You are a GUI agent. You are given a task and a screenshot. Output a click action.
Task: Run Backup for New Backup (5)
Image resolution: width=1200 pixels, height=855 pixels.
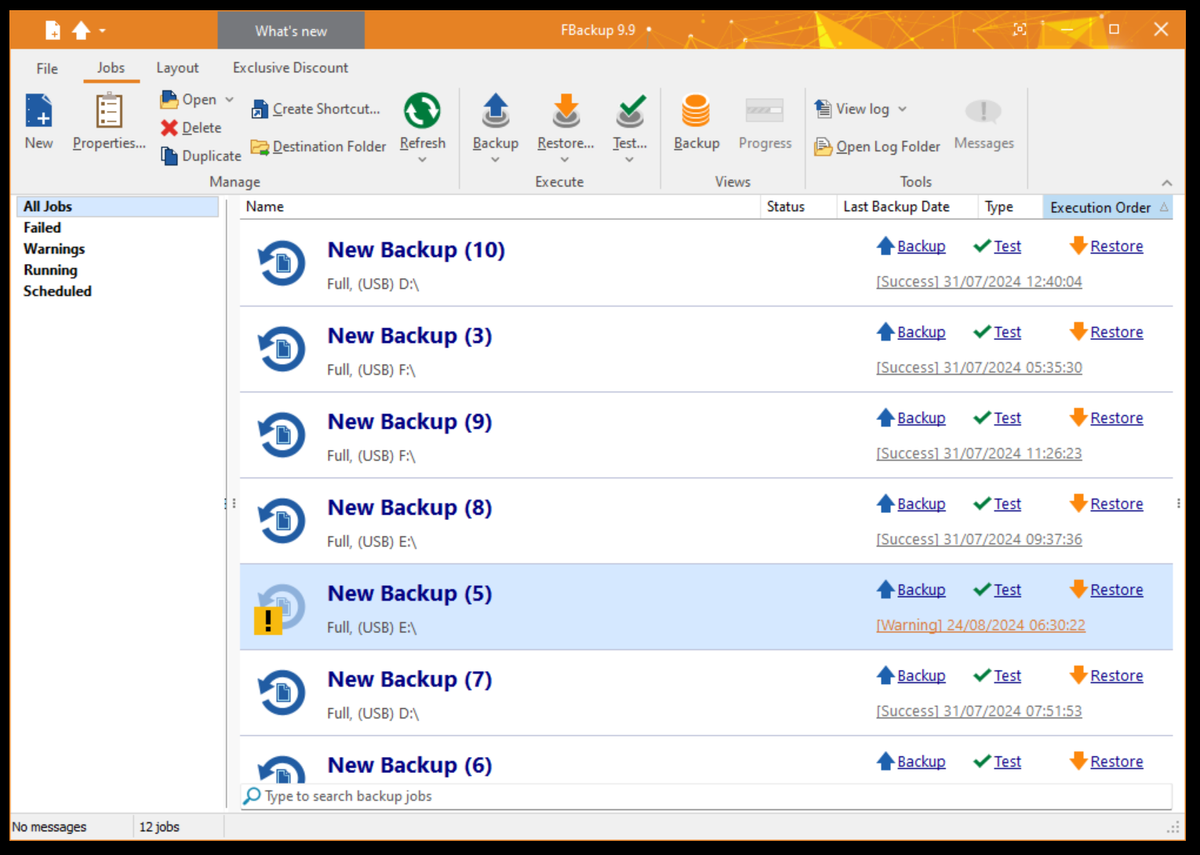(920, 589)
